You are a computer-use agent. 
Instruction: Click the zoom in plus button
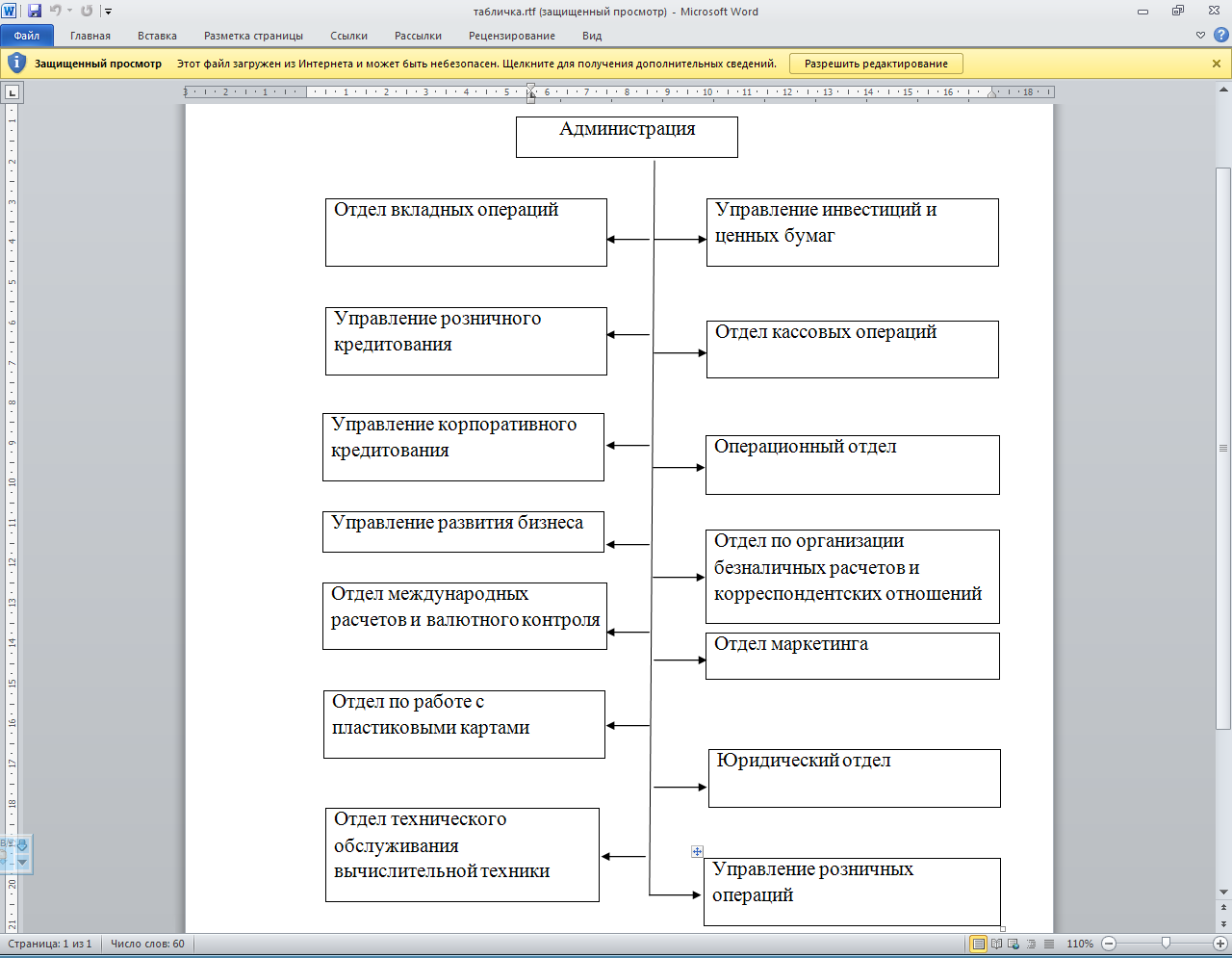pyautogui.click(x=1220, y=944)
